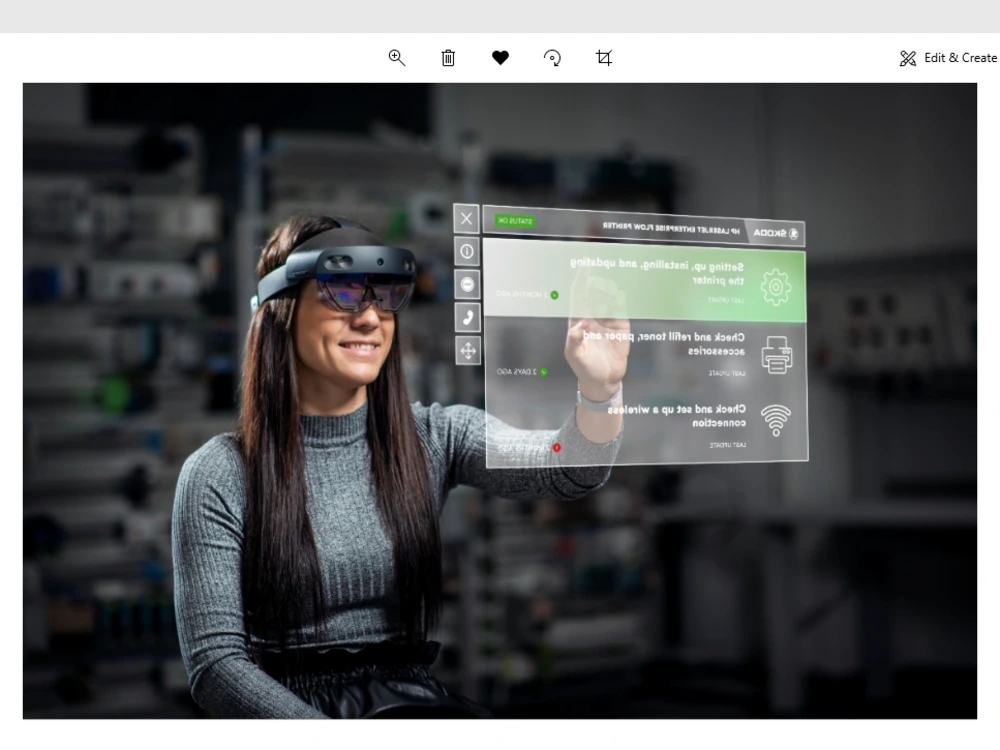Click the displayed photo of the woman with headset

point(500,401)
